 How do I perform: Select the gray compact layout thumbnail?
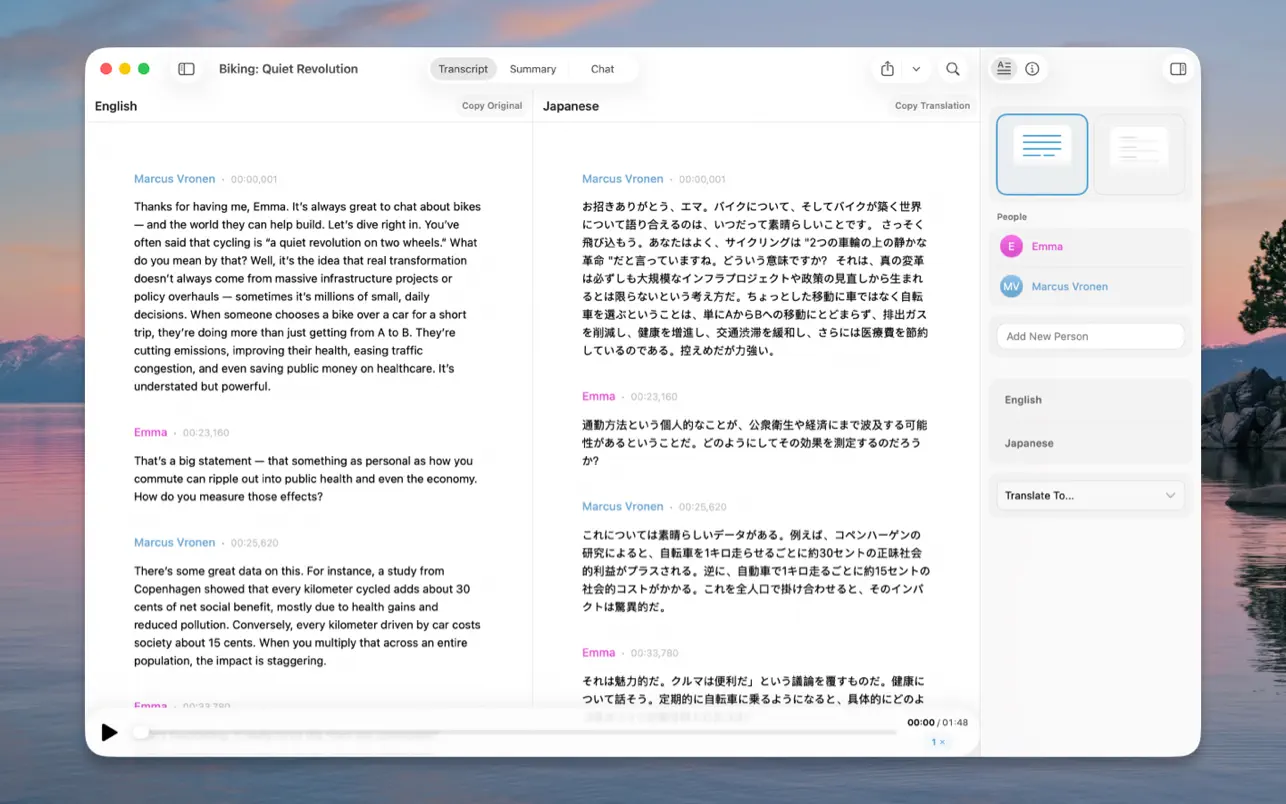click(1139, 155)
